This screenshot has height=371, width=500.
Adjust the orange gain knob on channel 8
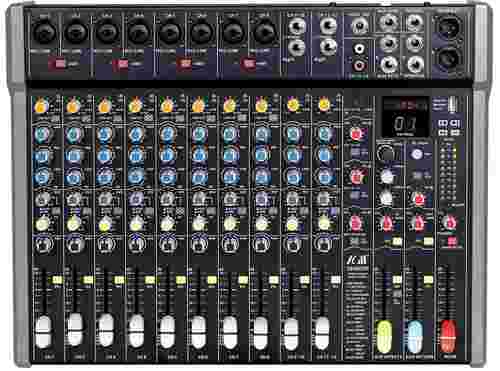tap(261, 106)
